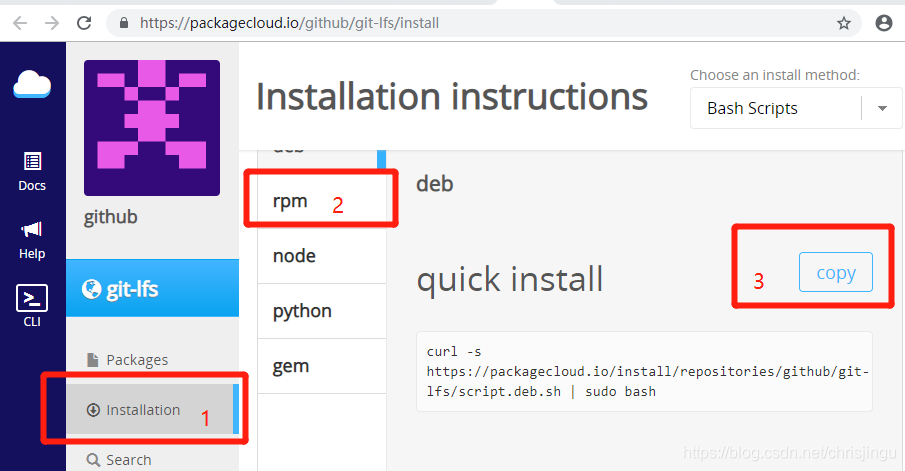Viewport: 905px width, 471px height.
Task: Click the 'Installation instructions' title
Action: click(452, 96)
